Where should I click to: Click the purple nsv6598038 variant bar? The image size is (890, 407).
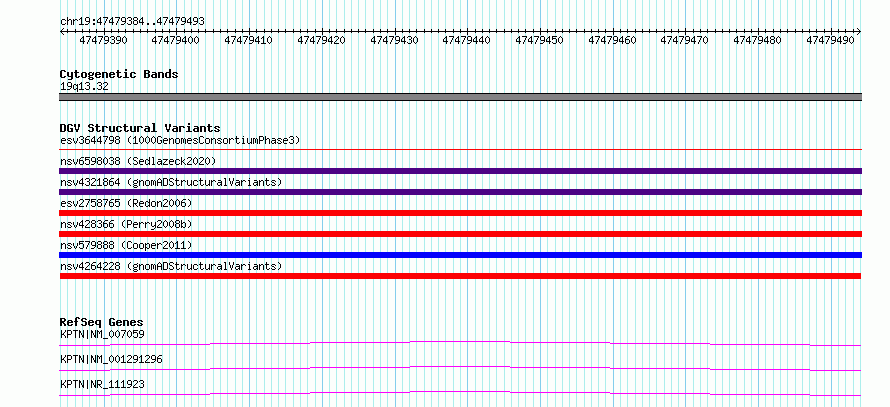(x=460, y=171)
